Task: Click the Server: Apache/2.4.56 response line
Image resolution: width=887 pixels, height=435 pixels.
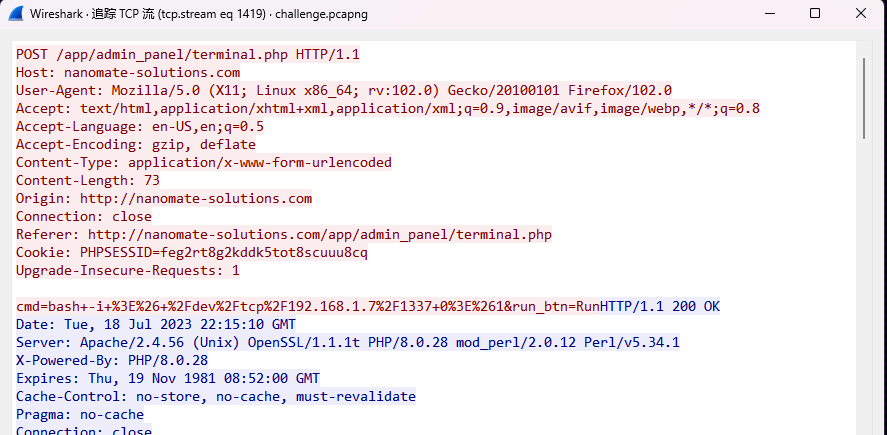Action: [x=348, y=343]
